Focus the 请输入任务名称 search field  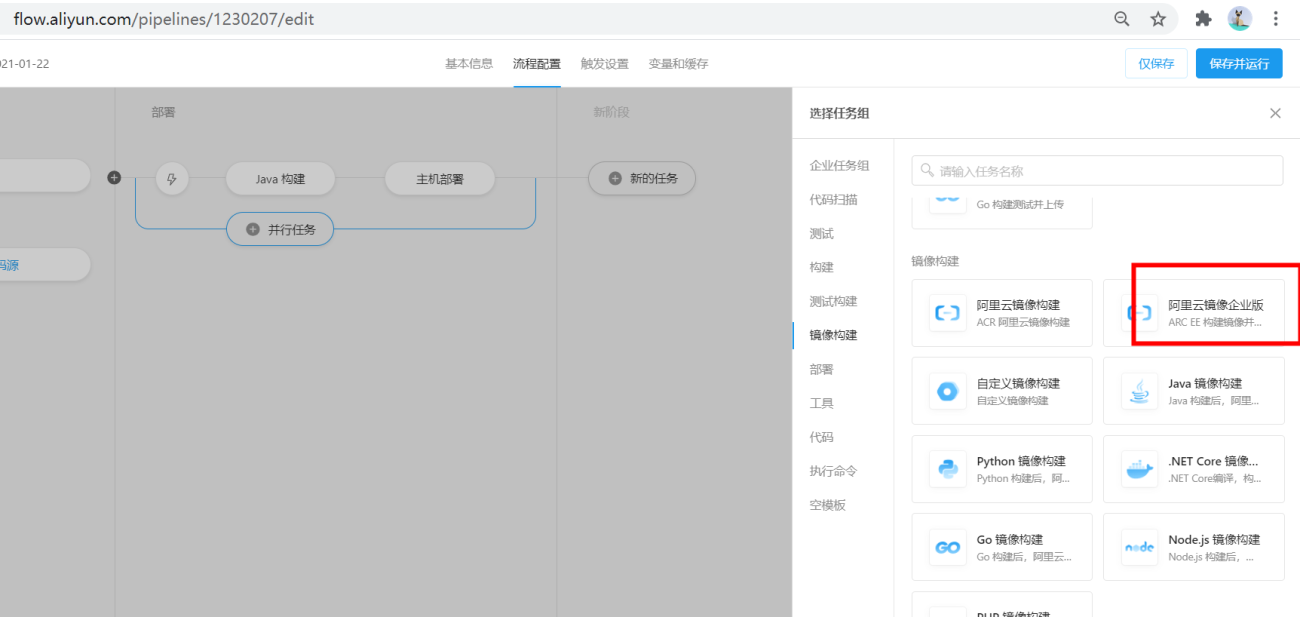click(x=1097, y=170)
